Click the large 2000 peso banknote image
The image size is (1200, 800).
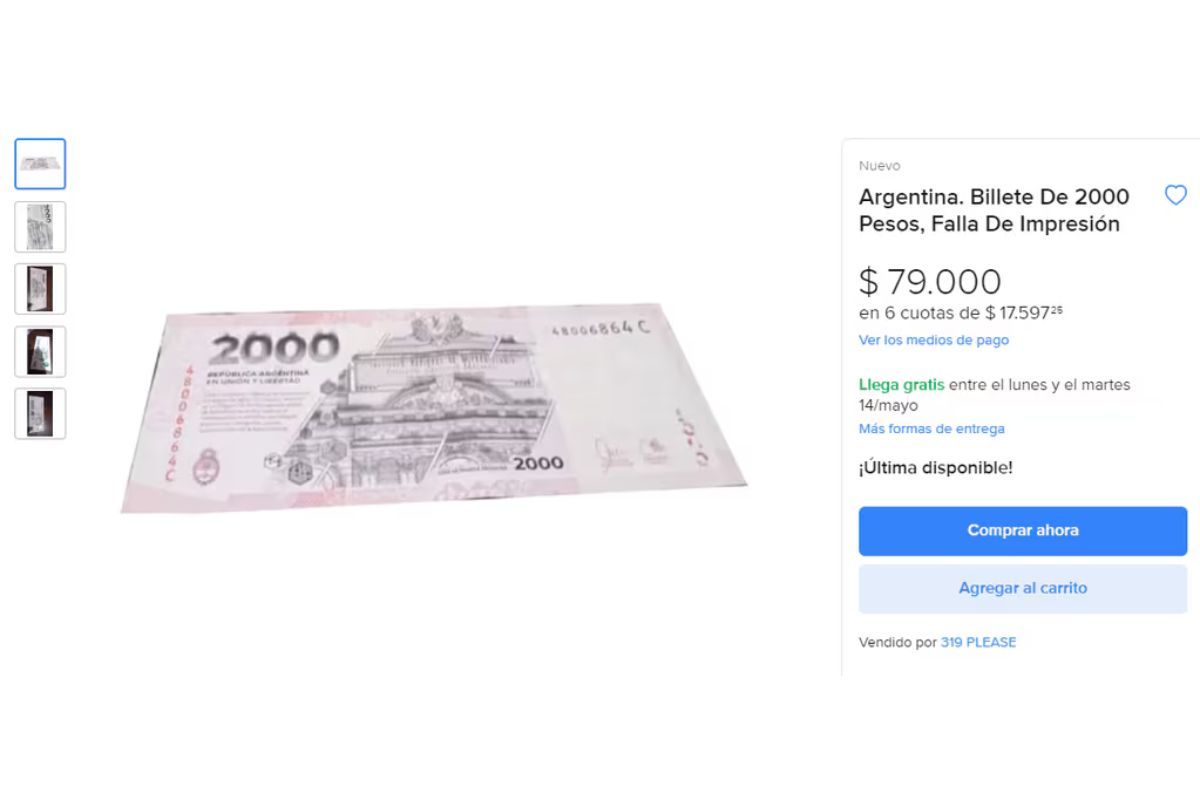(433, 407)
